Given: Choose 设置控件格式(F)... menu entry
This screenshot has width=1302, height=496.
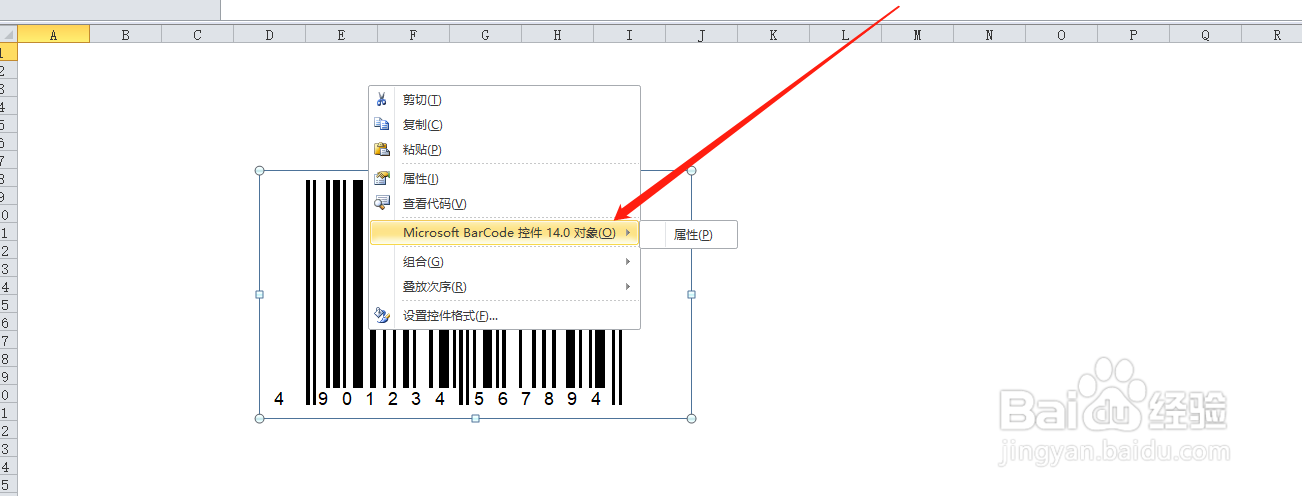Looking at the screenshot, I should 504,316.
